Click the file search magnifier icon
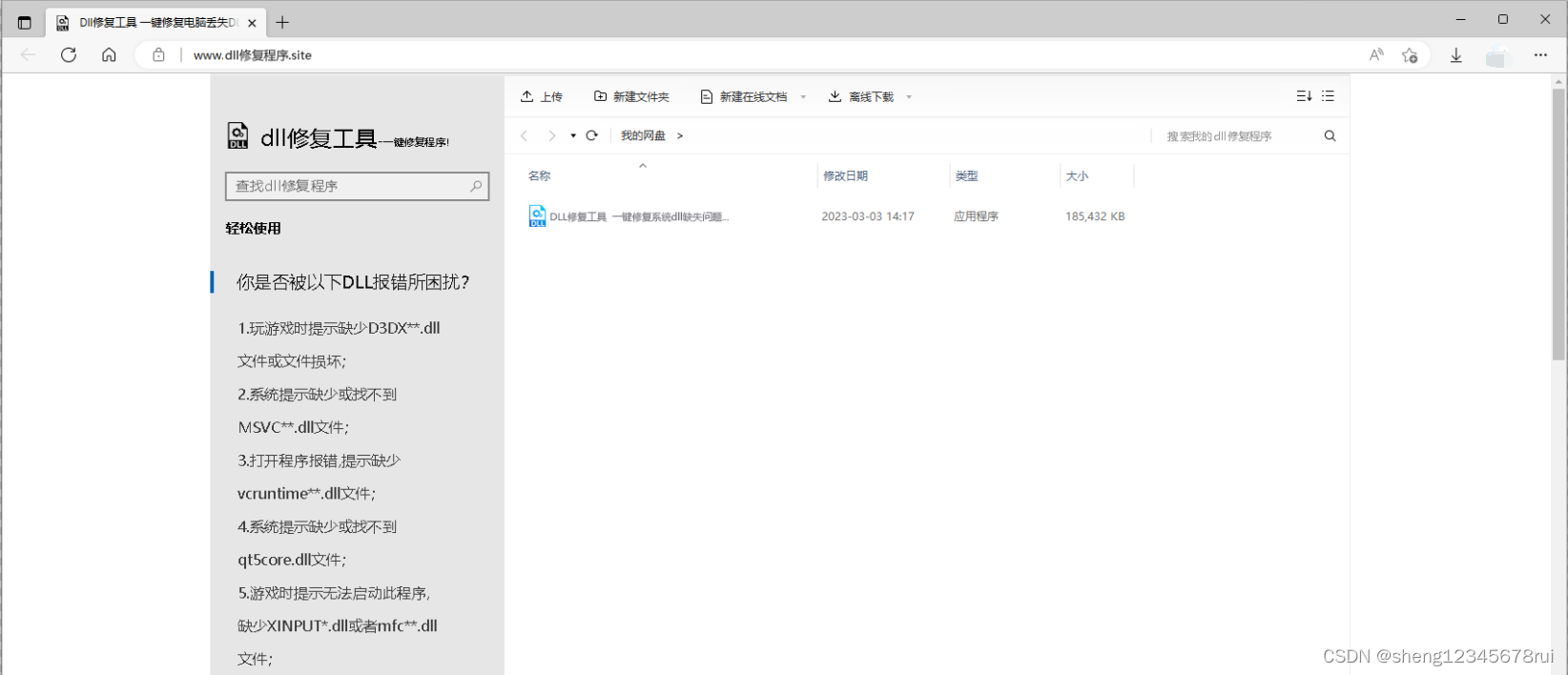1568x675 pixels. pos(1330,136)
